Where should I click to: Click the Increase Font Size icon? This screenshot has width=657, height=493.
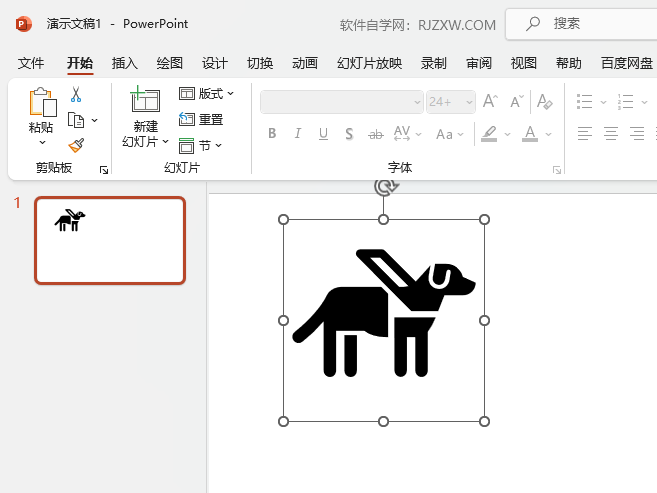(x=490, y=101)
